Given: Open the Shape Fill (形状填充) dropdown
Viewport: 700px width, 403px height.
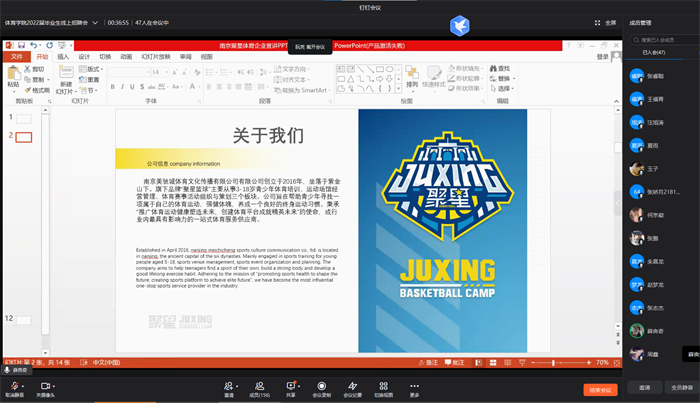Looking at the screenshot, I should 466,68.
